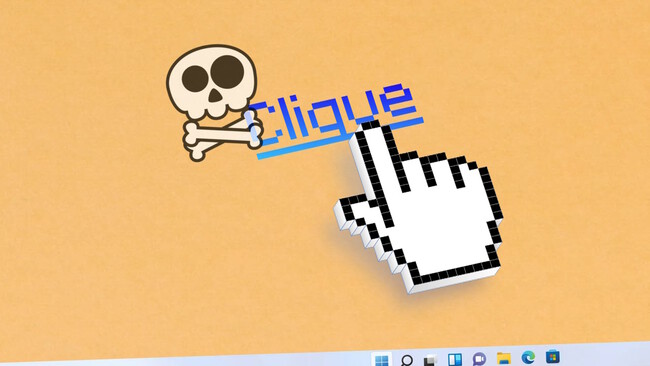This screenshot has height=366, width=650.
Task: Select the skull emoji graphic
Action: 212,82
